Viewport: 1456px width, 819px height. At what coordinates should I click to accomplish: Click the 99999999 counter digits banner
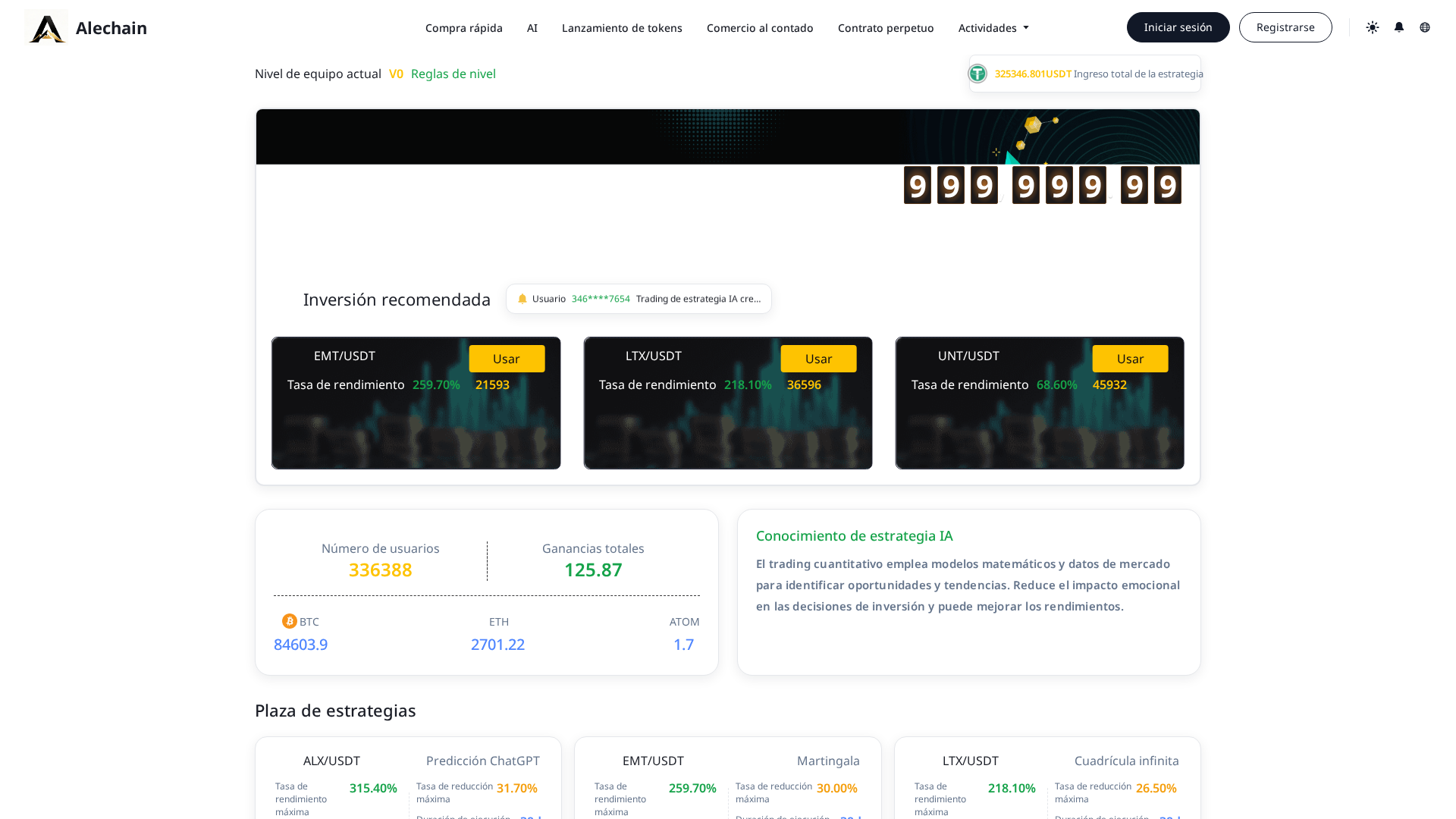(1043, 185)
